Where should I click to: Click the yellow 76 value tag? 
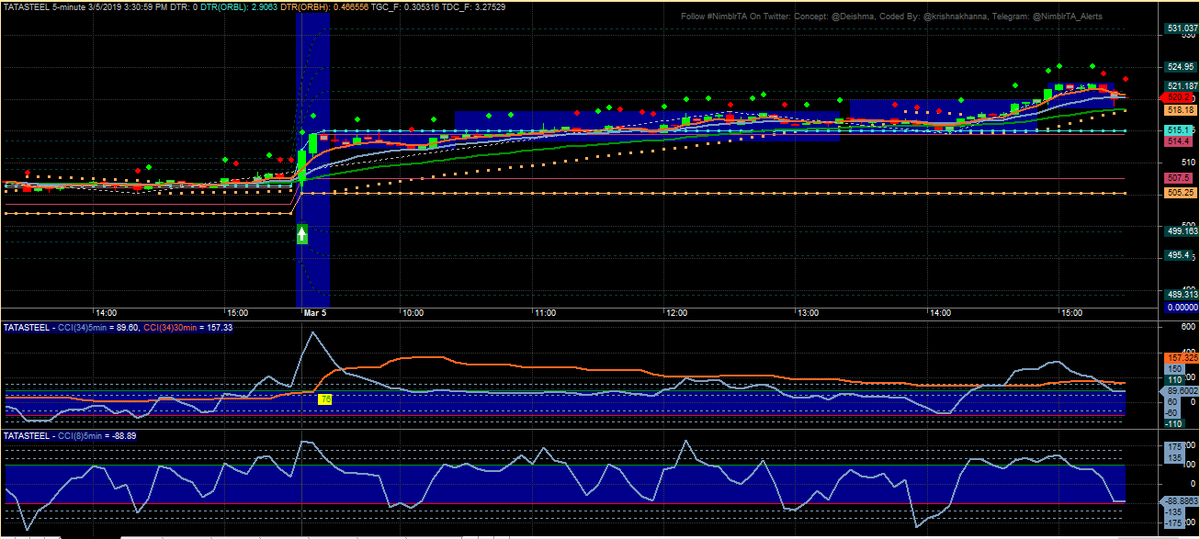pyautogui.click(x=325, y=399)
